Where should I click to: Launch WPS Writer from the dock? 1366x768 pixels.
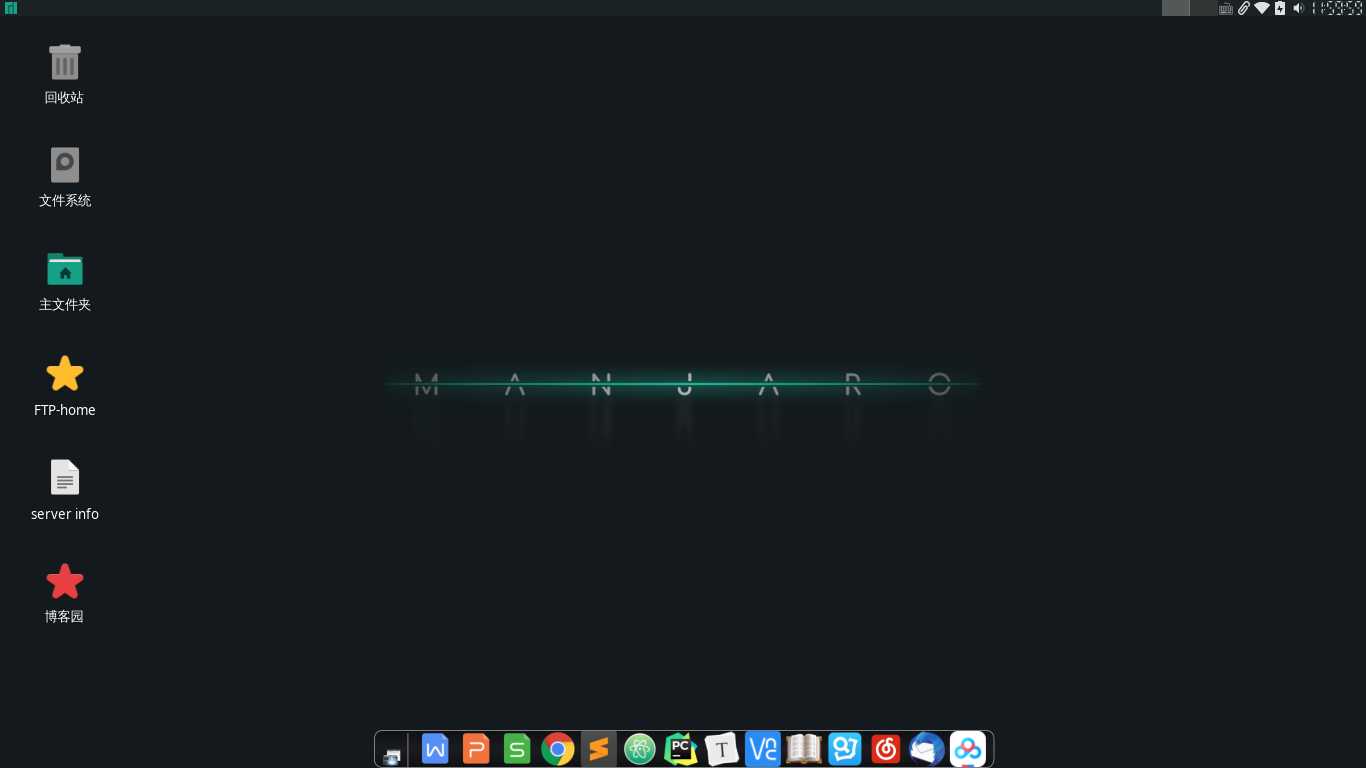pos(435,748)
